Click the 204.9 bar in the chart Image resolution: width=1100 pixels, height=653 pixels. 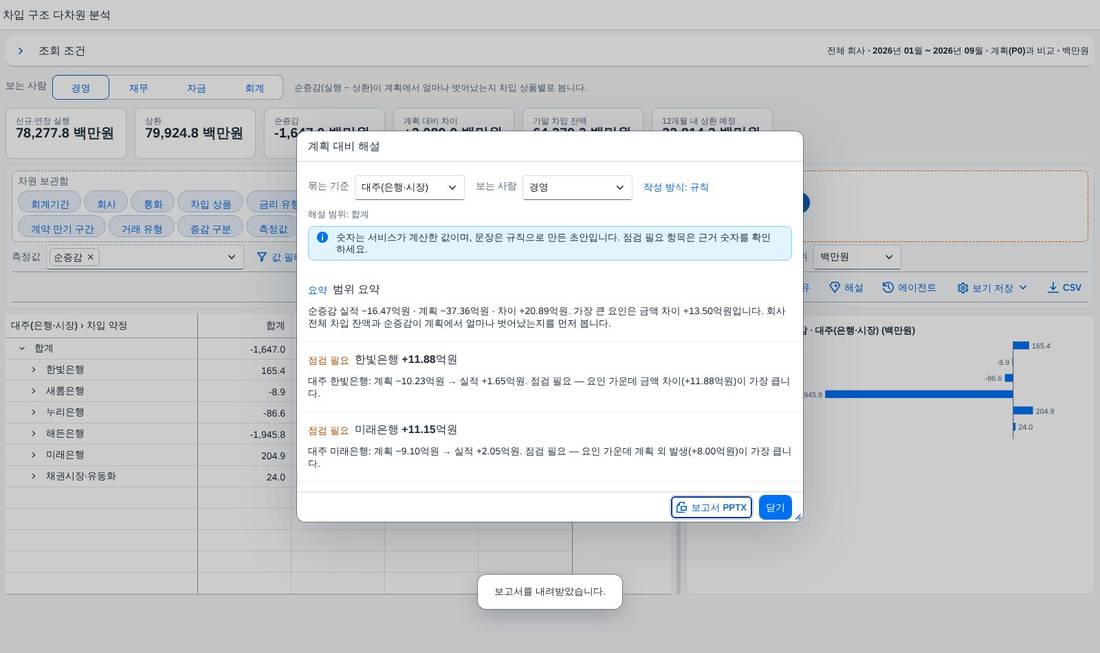click(1024, 410)
